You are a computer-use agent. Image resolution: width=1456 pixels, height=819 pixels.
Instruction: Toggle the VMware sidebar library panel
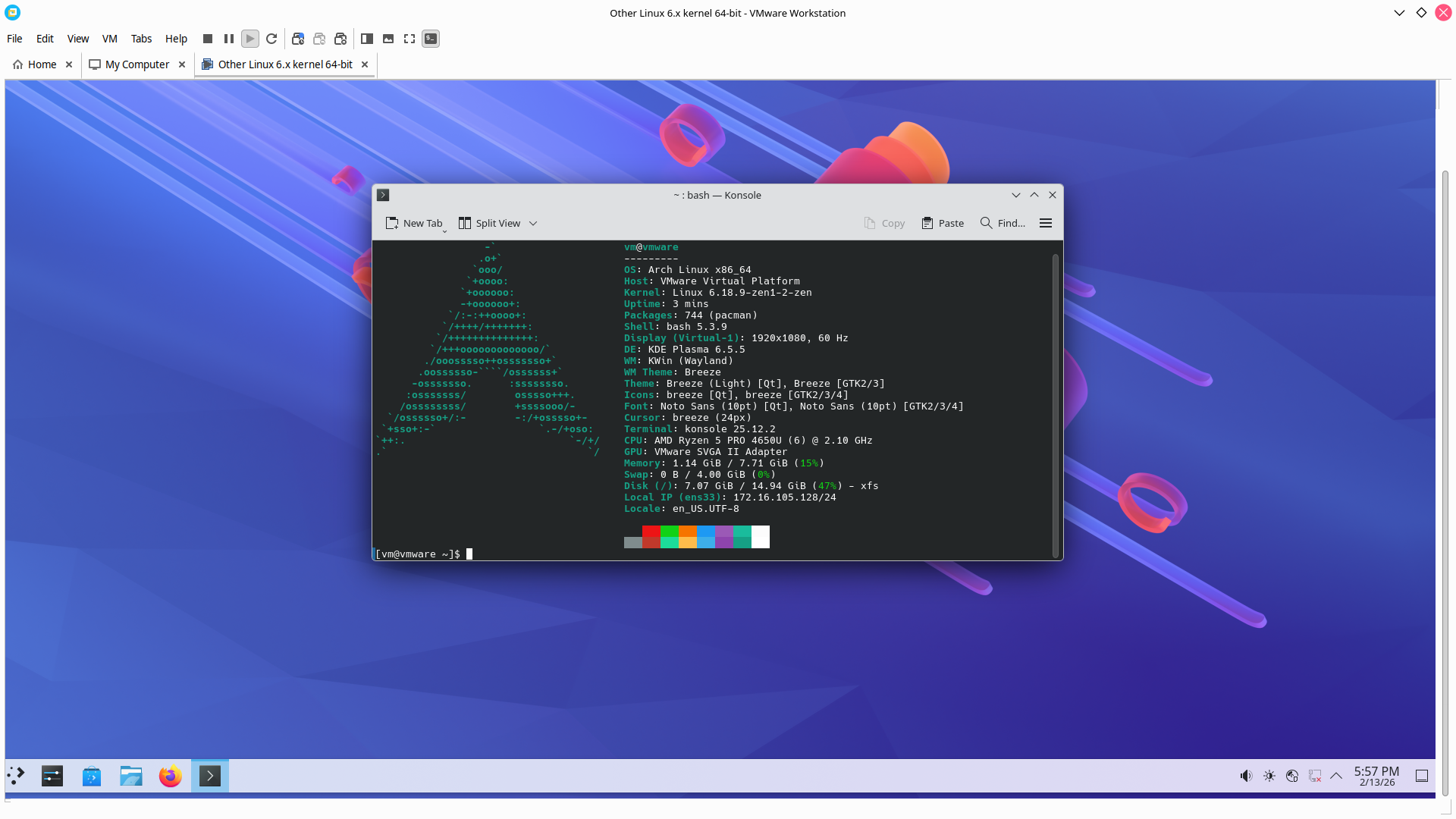point(367,39)
